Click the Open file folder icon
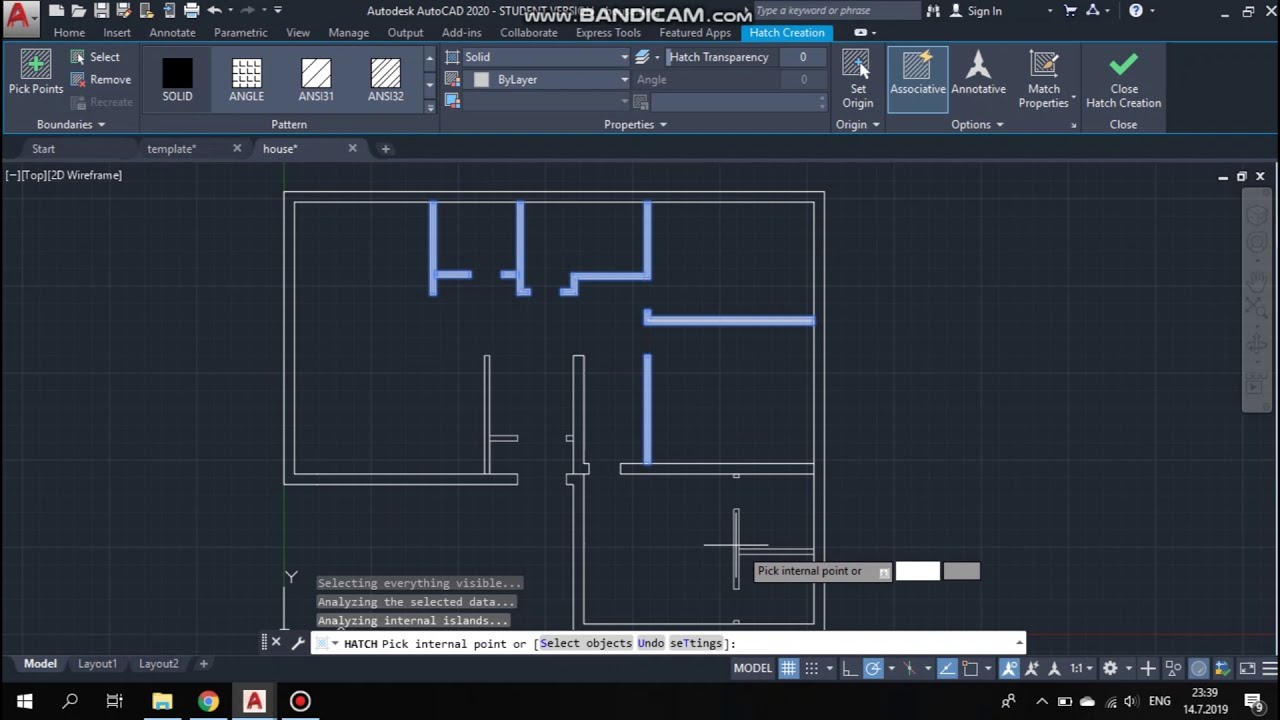The width and height of the screenshot is (1280, 720). [79, 11]
